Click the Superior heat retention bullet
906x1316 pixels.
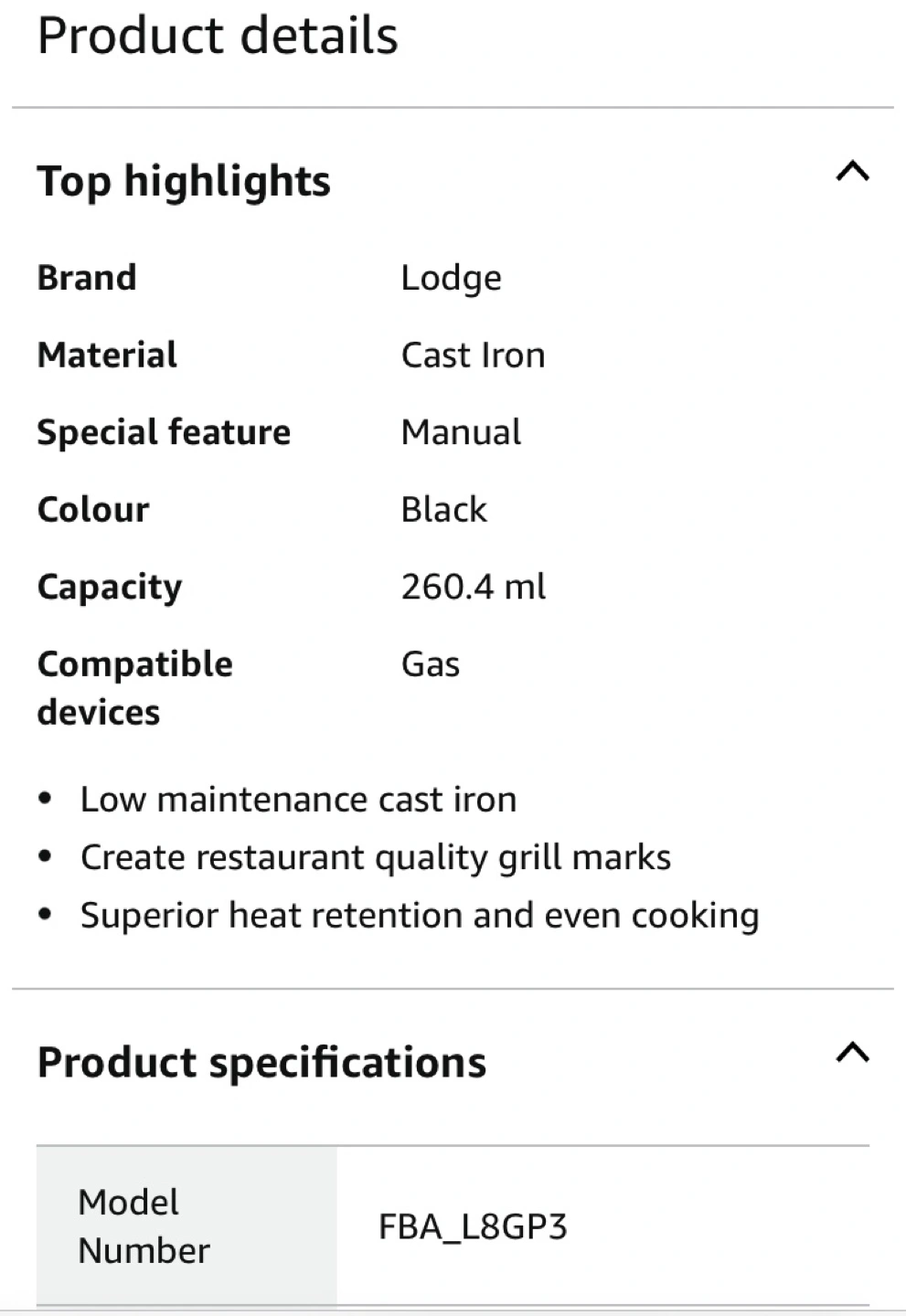pos(419,916)
